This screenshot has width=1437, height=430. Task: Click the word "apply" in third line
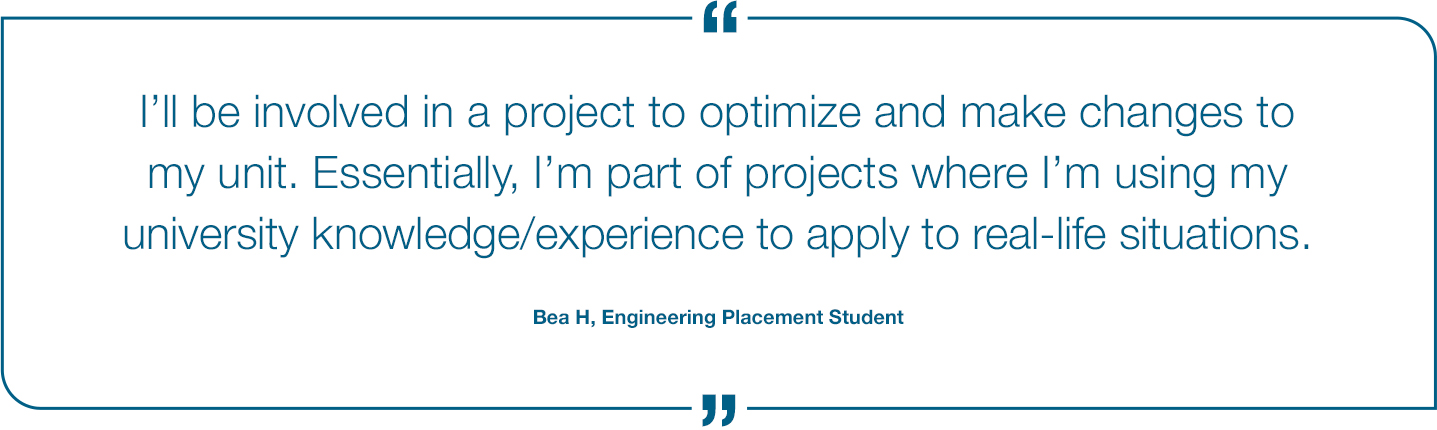tap(855, 237)
